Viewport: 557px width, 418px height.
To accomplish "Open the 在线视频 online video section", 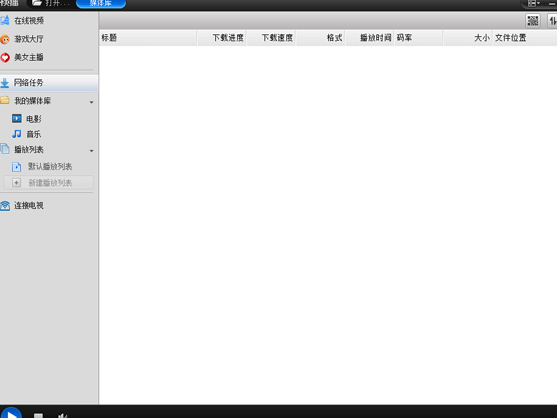I will pyautogui.click(x=28, y=21).
